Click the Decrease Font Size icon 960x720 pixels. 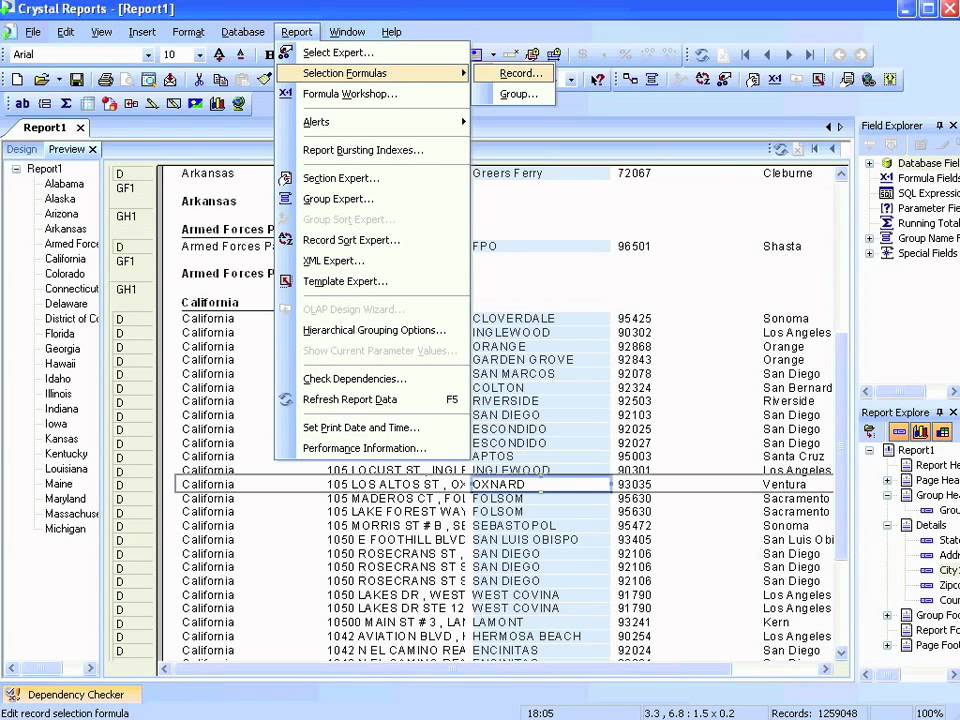pyautogui.click(x=241, y=55)
